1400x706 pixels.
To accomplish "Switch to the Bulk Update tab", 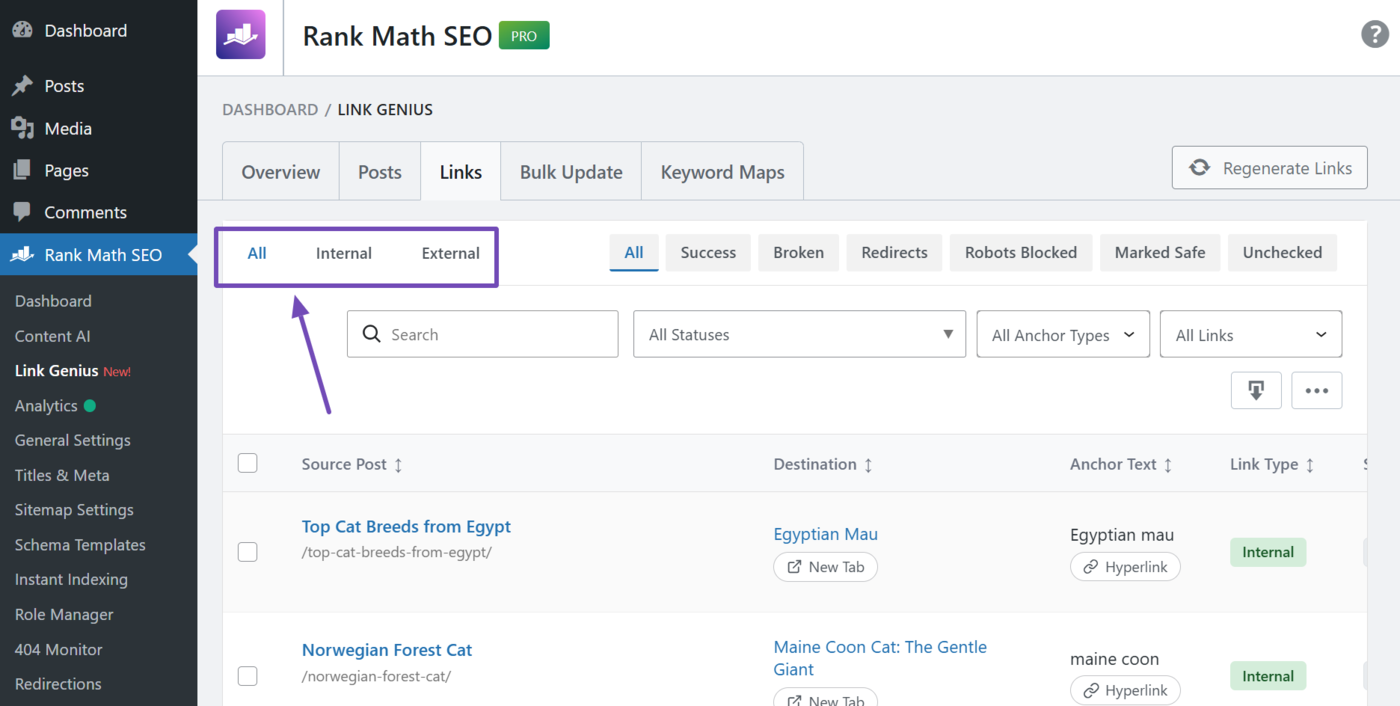I will tap(570, 171).
